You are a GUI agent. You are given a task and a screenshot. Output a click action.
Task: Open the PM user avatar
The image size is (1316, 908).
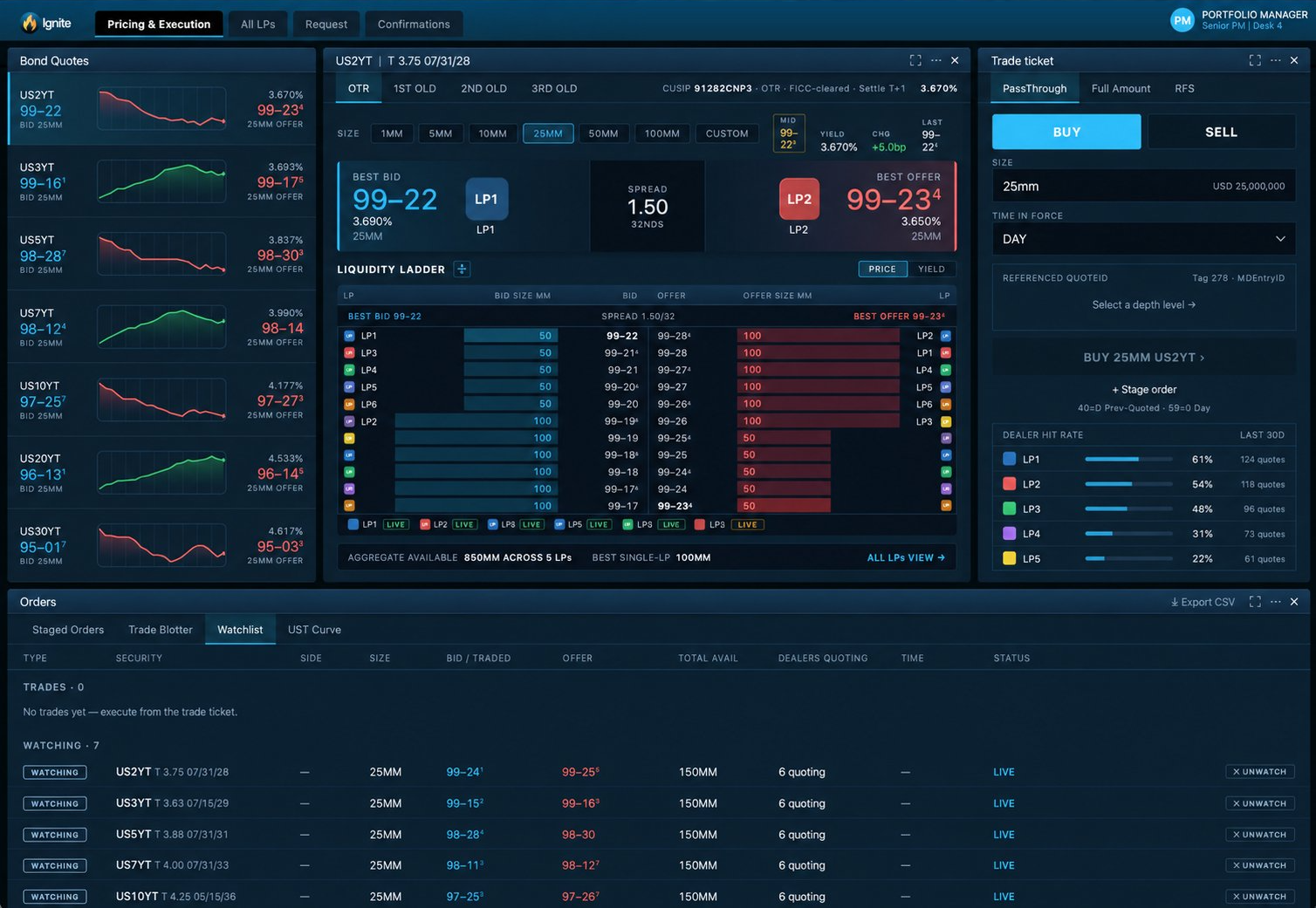pyautogui.click(x=1182, y=20)
